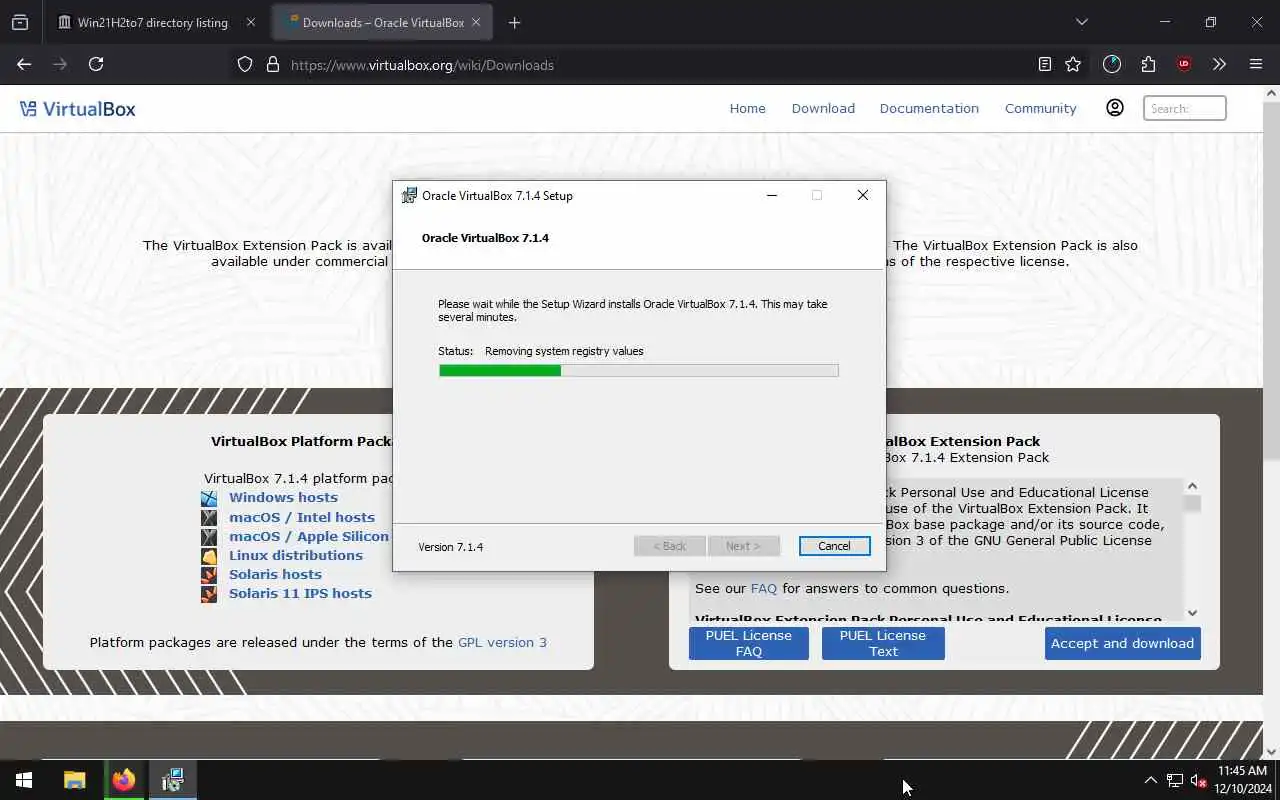Click the Solaris hosts icon
This screenshot has height=800, width=1280.
click(x=209, y=575)
